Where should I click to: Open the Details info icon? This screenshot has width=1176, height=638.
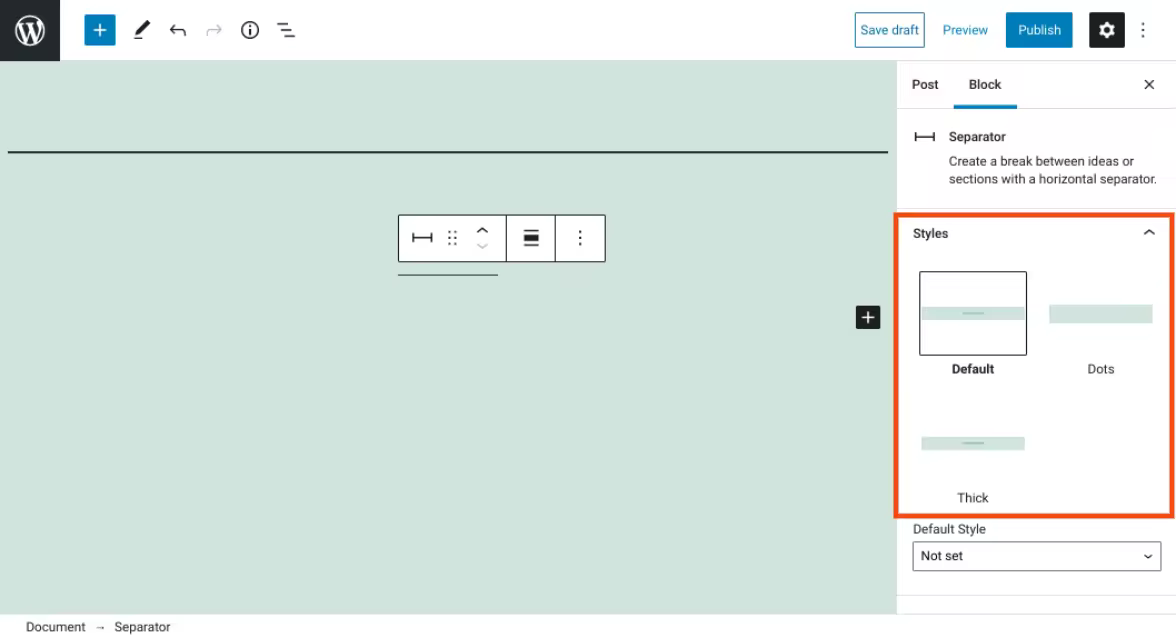[x=250, y=30]
